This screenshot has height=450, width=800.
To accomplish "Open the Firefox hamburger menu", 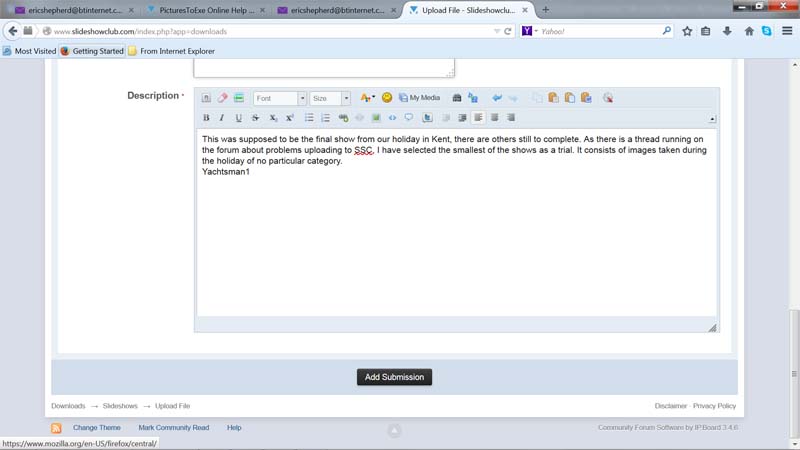I will coord(787,31).
